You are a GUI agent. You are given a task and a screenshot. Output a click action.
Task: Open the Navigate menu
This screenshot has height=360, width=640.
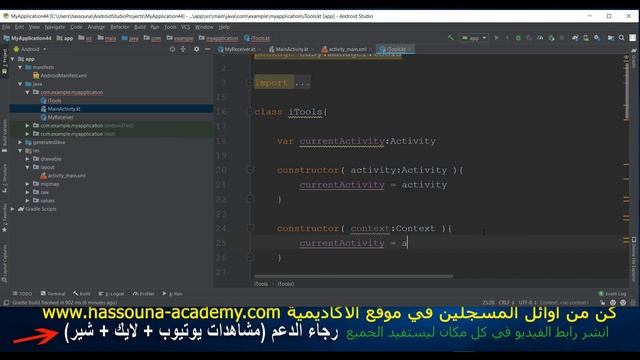(55, 27)
